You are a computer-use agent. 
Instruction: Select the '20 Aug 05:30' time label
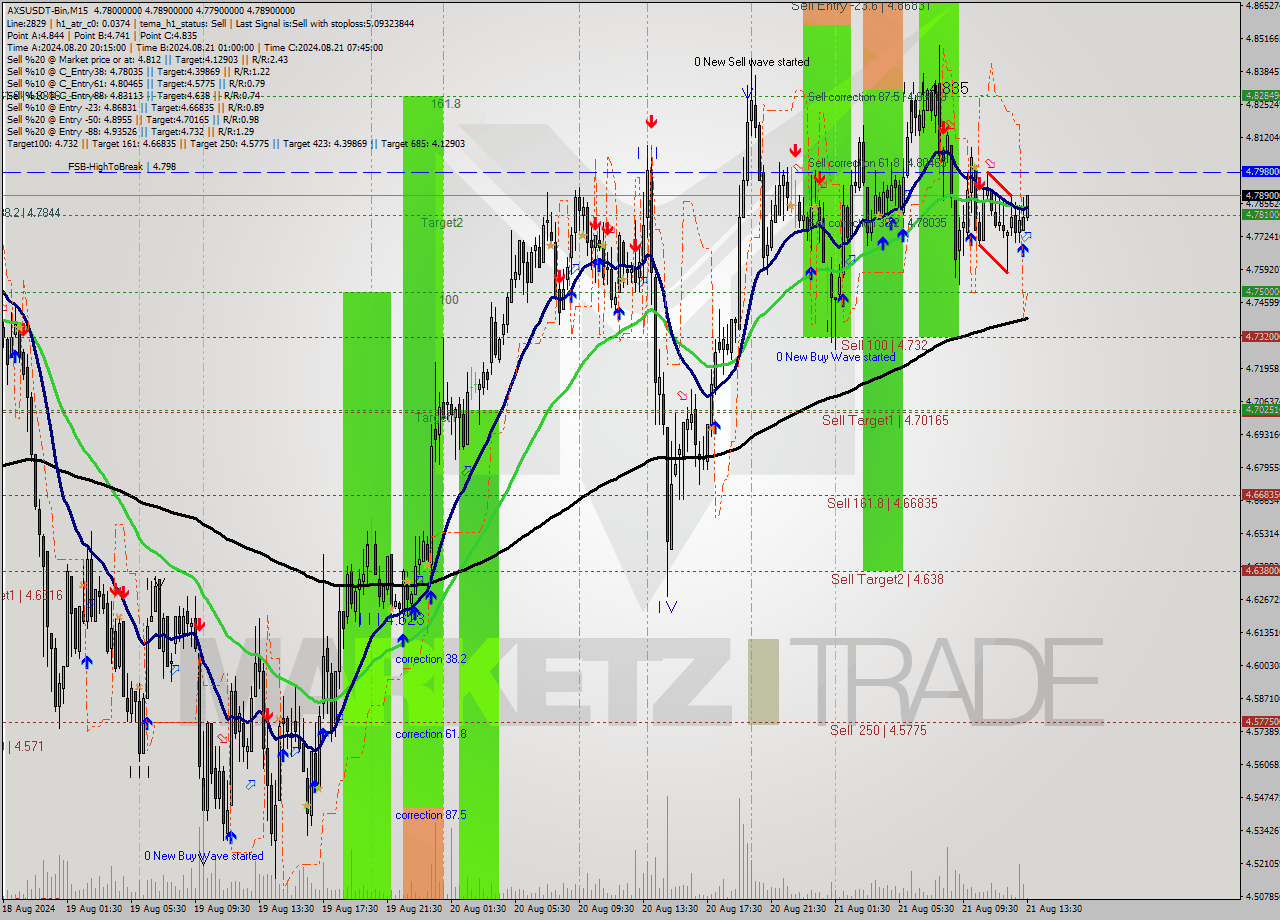[541, 909]
